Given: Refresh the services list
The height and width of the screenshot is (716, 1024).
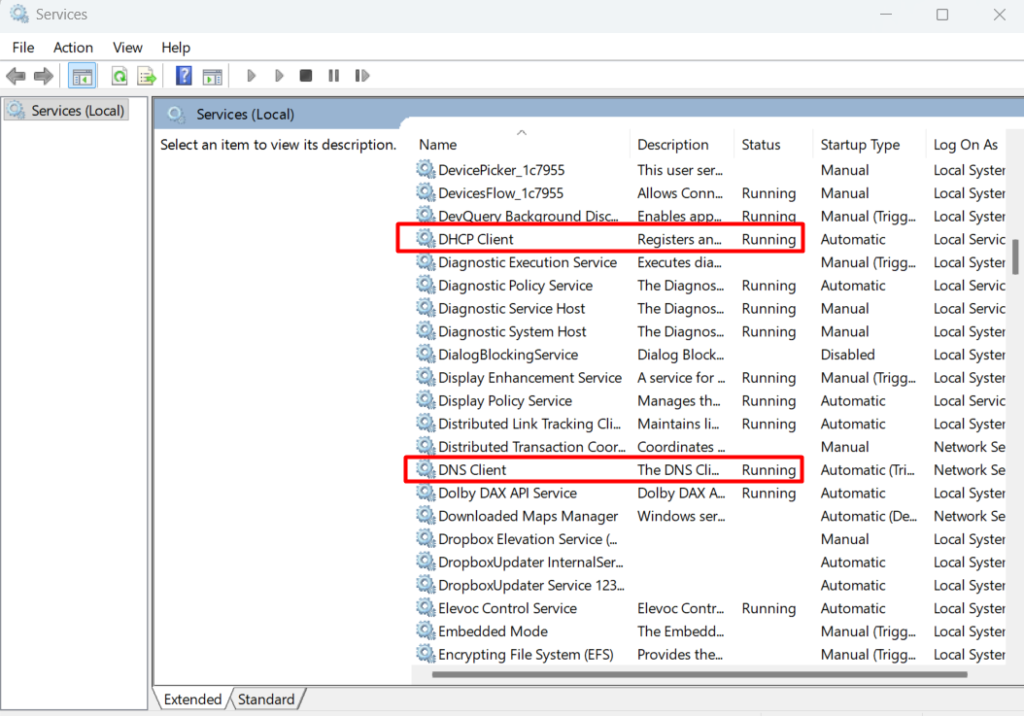Looking at the screenshot, I should point(119,76).
